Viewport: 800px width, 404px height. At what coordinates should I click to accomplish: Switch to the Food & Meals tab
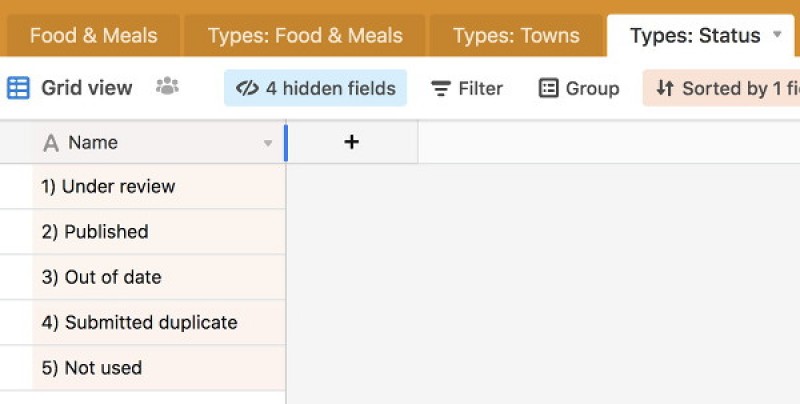pos(93,36)
